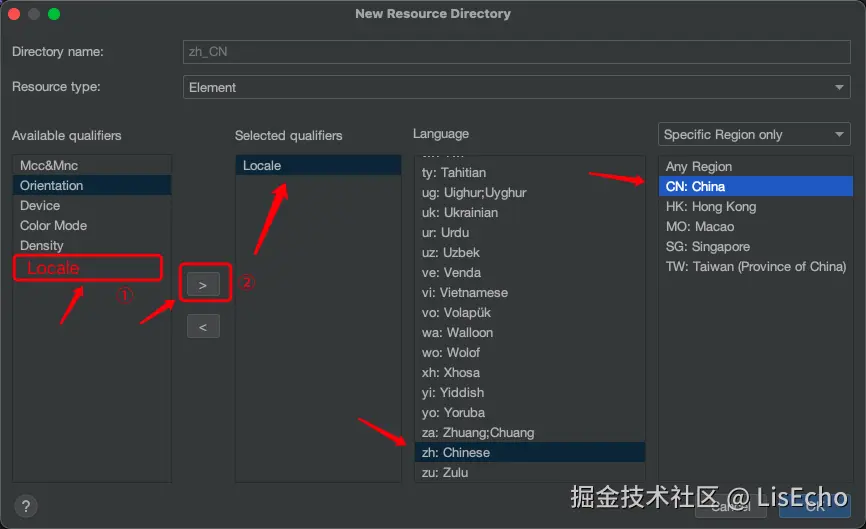Screen dimensions: 866x529
Task: Choose ur: Urdu language
Action: (530, 232)
